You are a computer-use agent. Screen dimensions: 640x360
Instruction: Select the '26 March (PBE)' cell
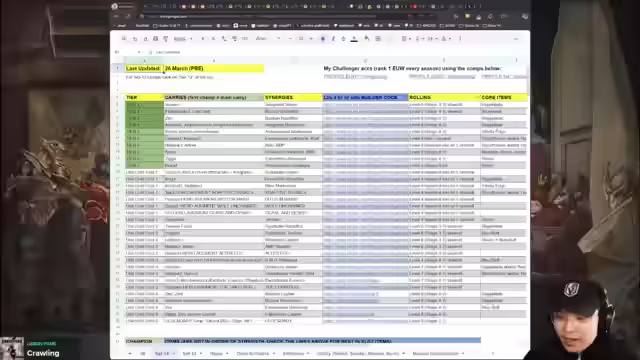coord(213,68)
